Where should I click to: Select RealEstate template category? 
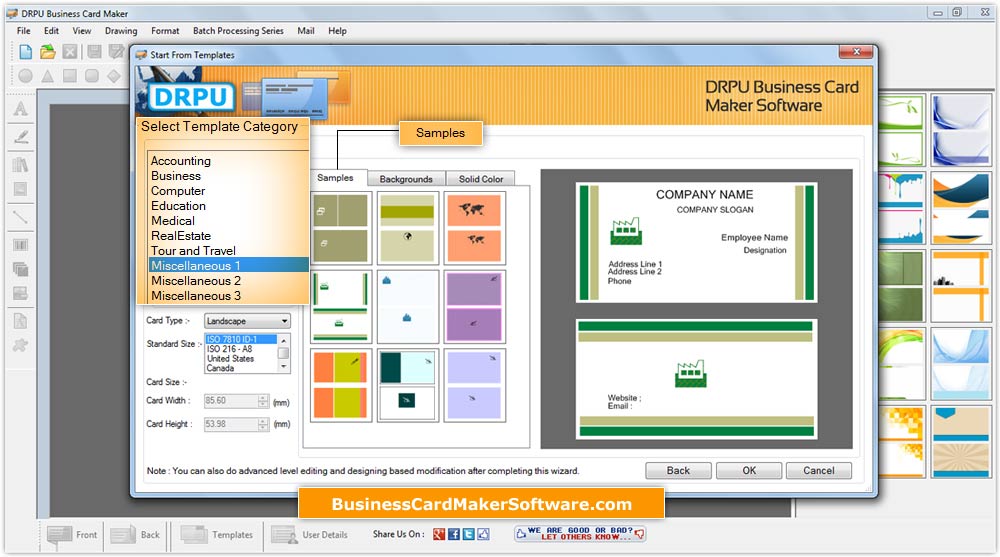point(181,235)
